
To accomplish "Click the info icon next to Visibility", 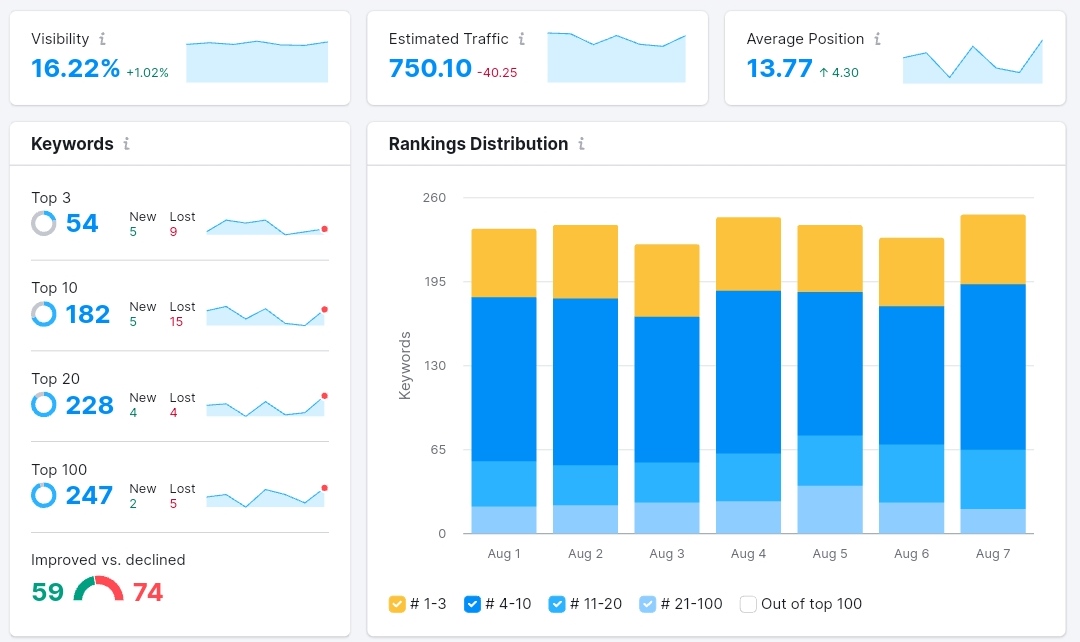I will point(102,39).
